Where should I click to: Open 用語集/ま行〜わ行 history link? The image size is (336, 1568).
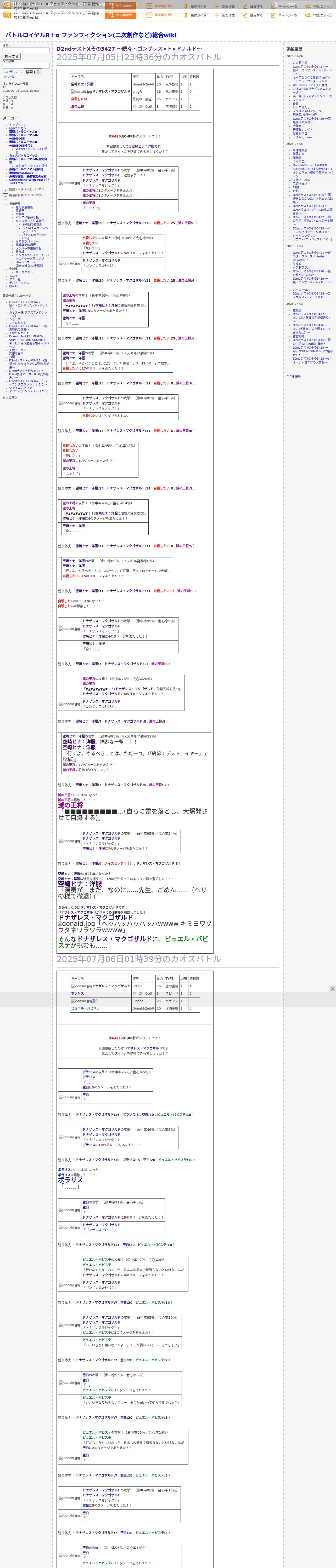point(305,114)
